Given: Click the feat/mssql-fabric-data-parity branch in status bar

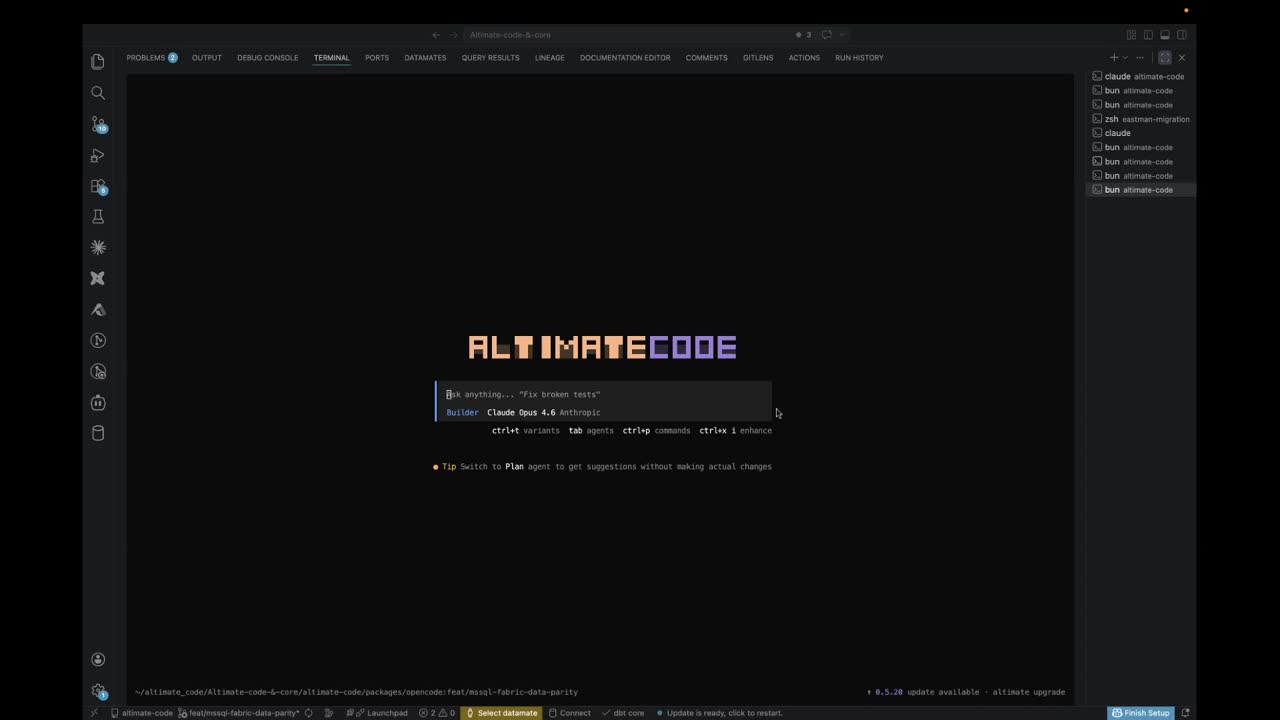Looking at the screenshot, I should tap(238, 713).
